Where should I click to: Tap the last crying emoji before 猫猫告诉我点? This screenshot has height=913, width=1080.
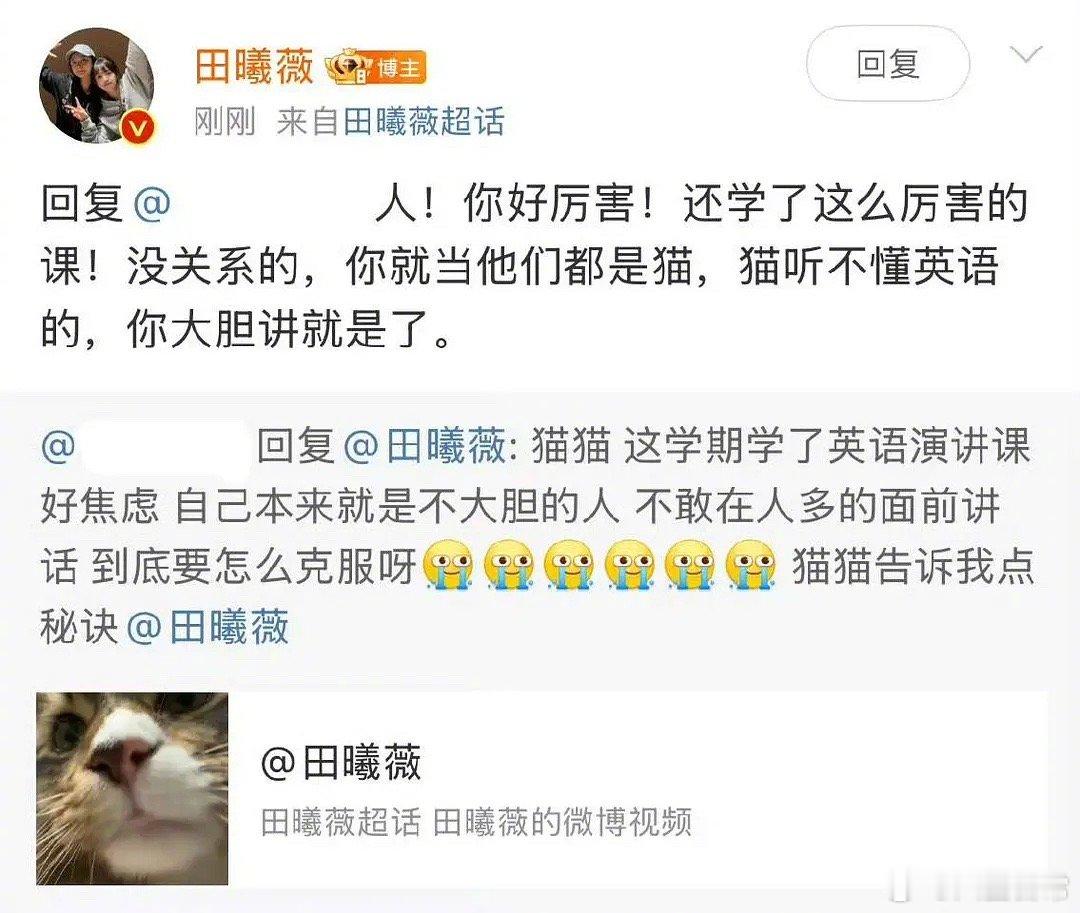[x=751, y=565]
